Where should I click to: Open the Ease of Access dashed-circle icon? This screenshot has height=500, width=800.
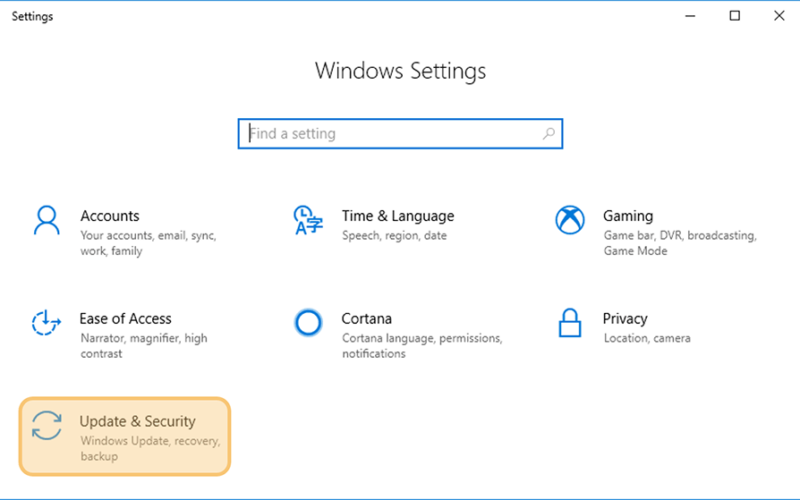[x=46, y=322]
